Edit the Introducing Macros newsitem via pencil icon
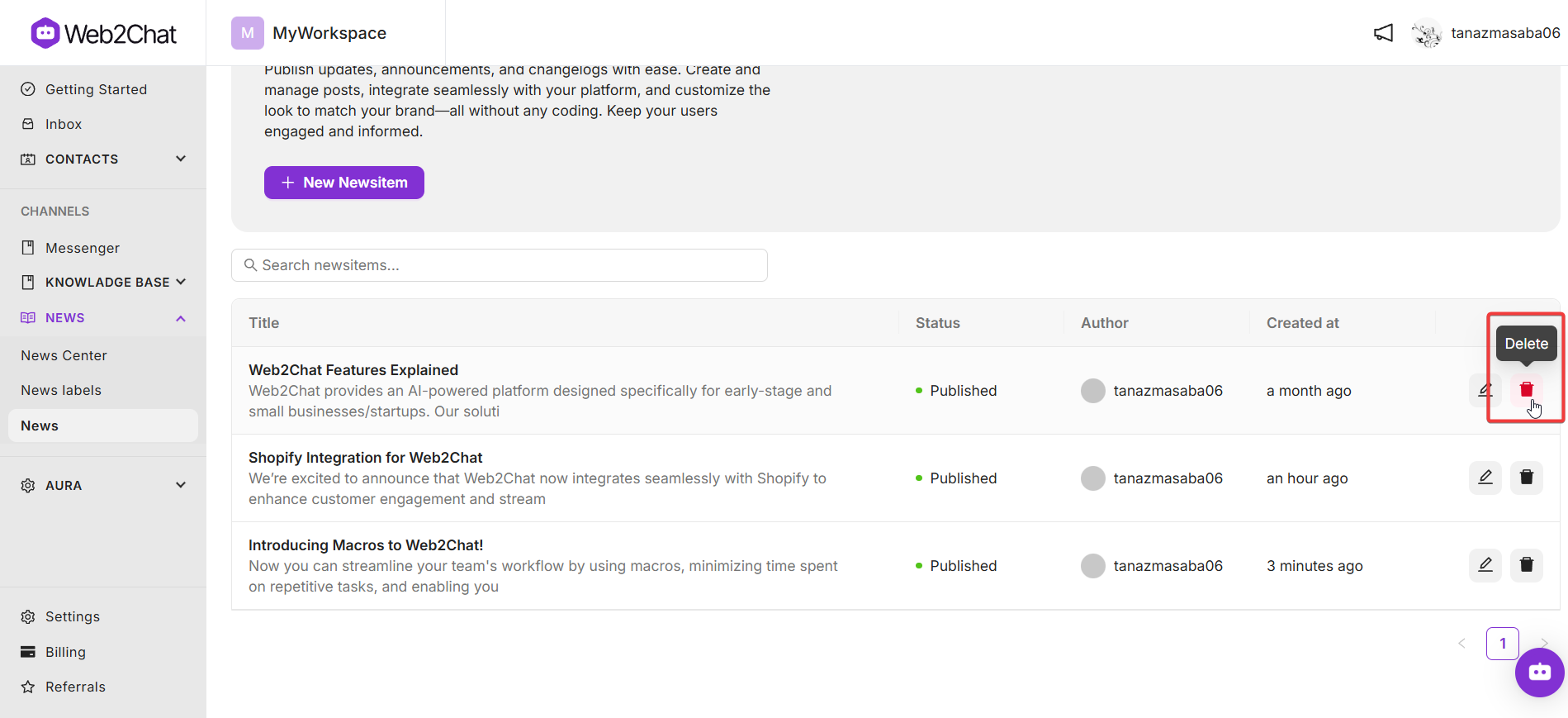1568x718 pixels. coord(1485,565)
